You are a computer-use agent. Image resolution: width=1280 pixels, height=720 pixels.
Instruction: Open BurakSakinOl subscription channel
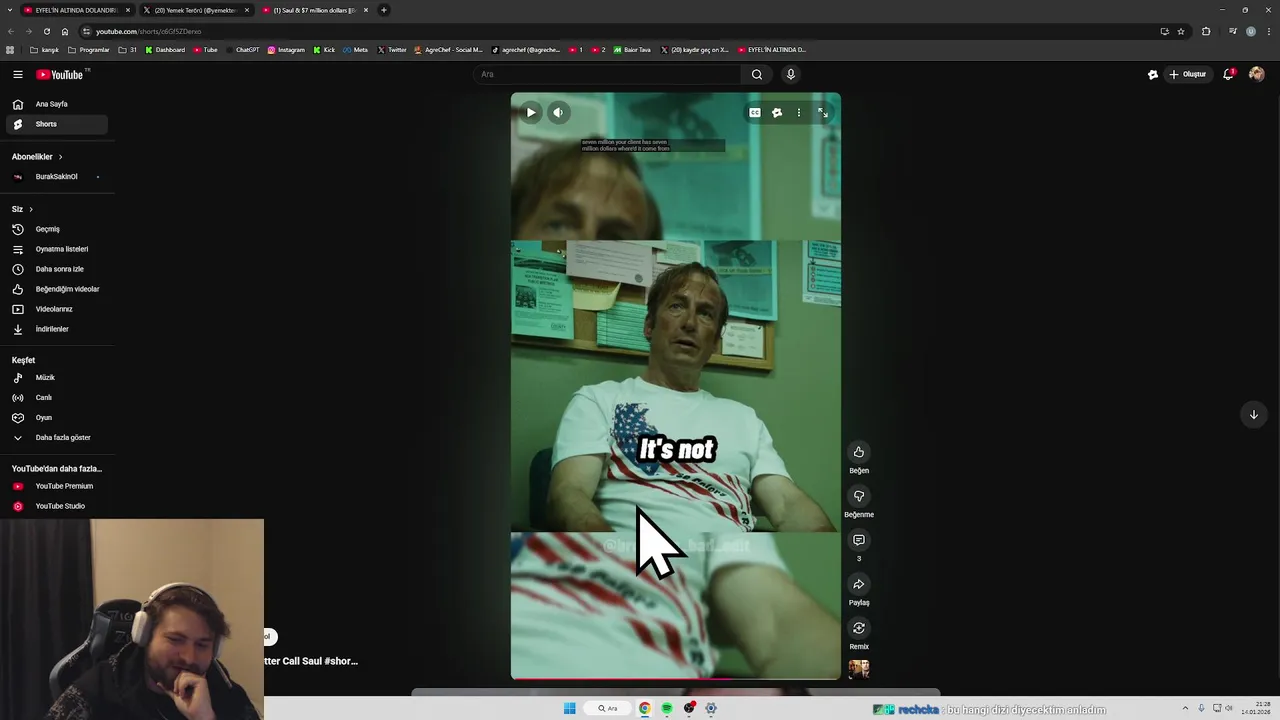(57, 177)
